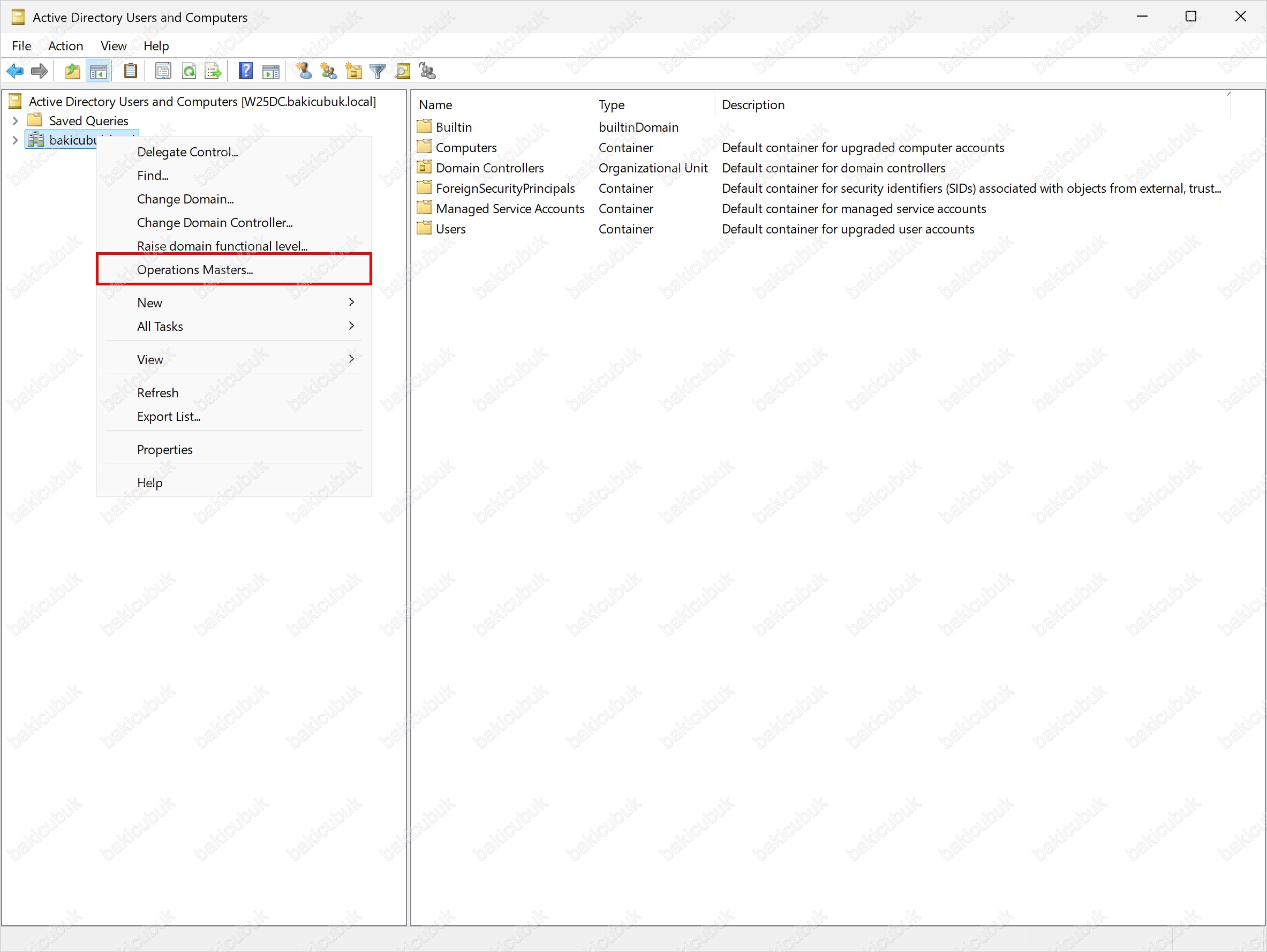Click the Back arrow toolbar icon
1267x952 pixels.
pos(14,72)
